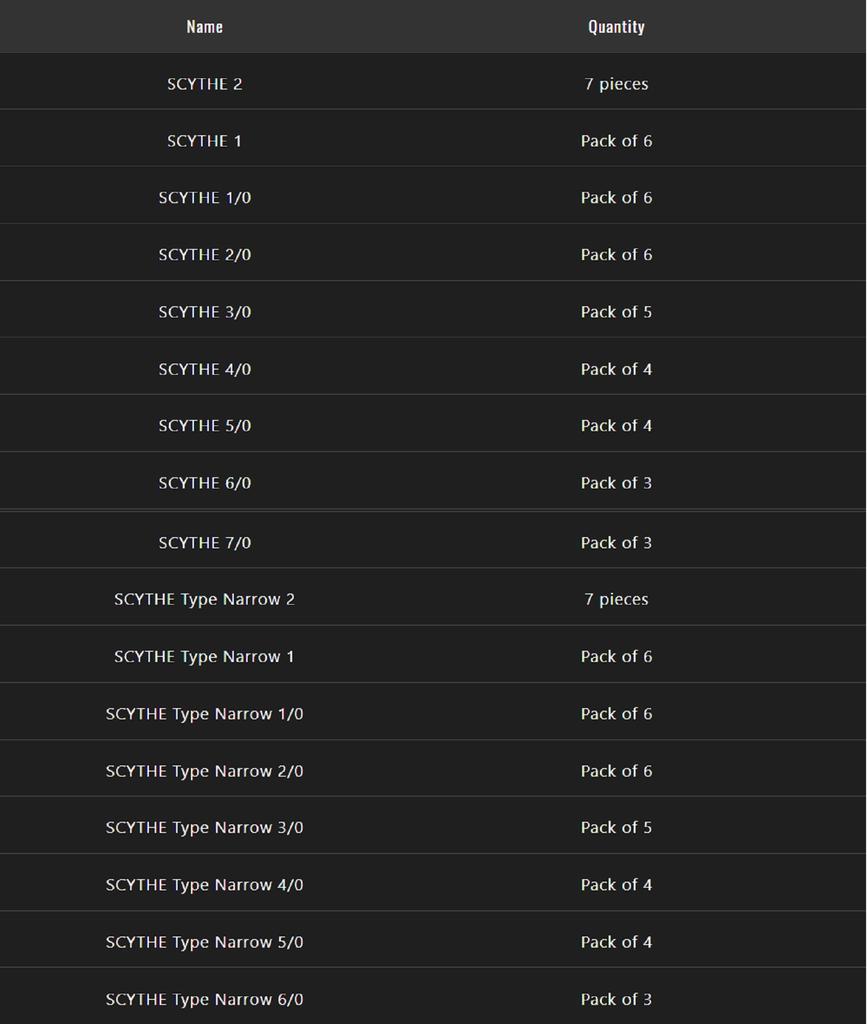This screenshot has width=867, height=1024.
Task: Click the SCYTHE Type Narrow 1/0 name
Action: point(204,714)
